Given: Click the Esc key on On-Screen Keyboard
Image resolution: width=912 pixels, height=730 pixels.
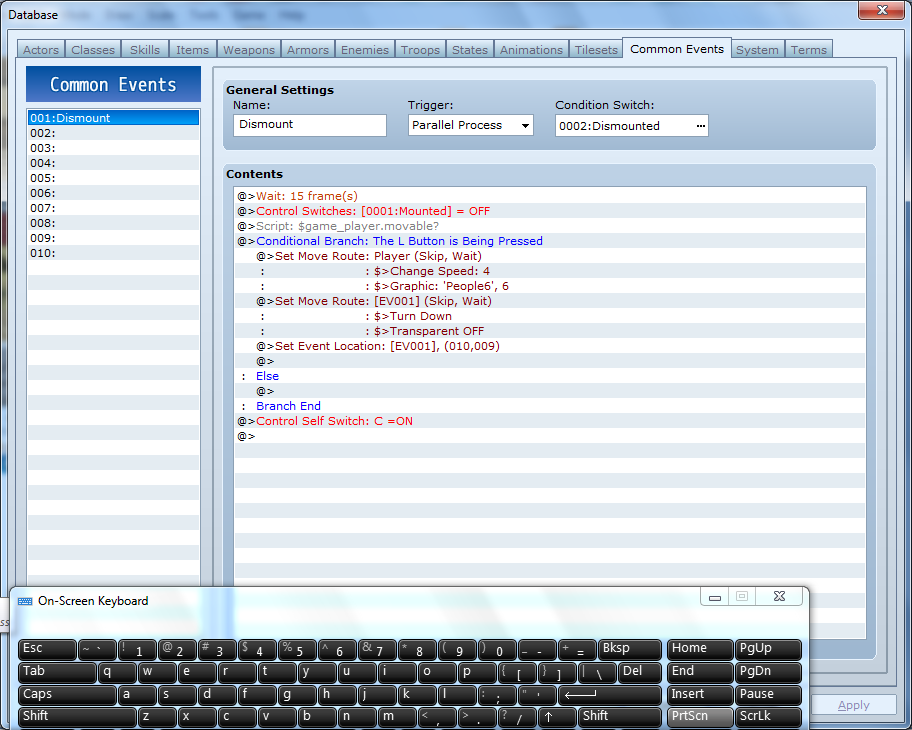Looking at the screenshot, I should [x=47, y=649].
